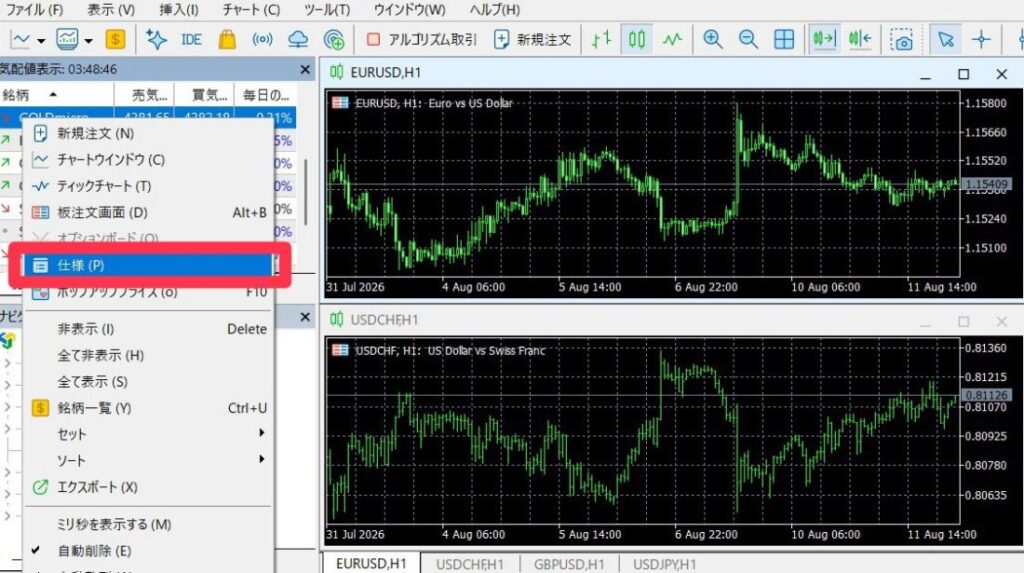
Task: Select ティックチャート (T) menu entry
Action: (x=148, y=186)
